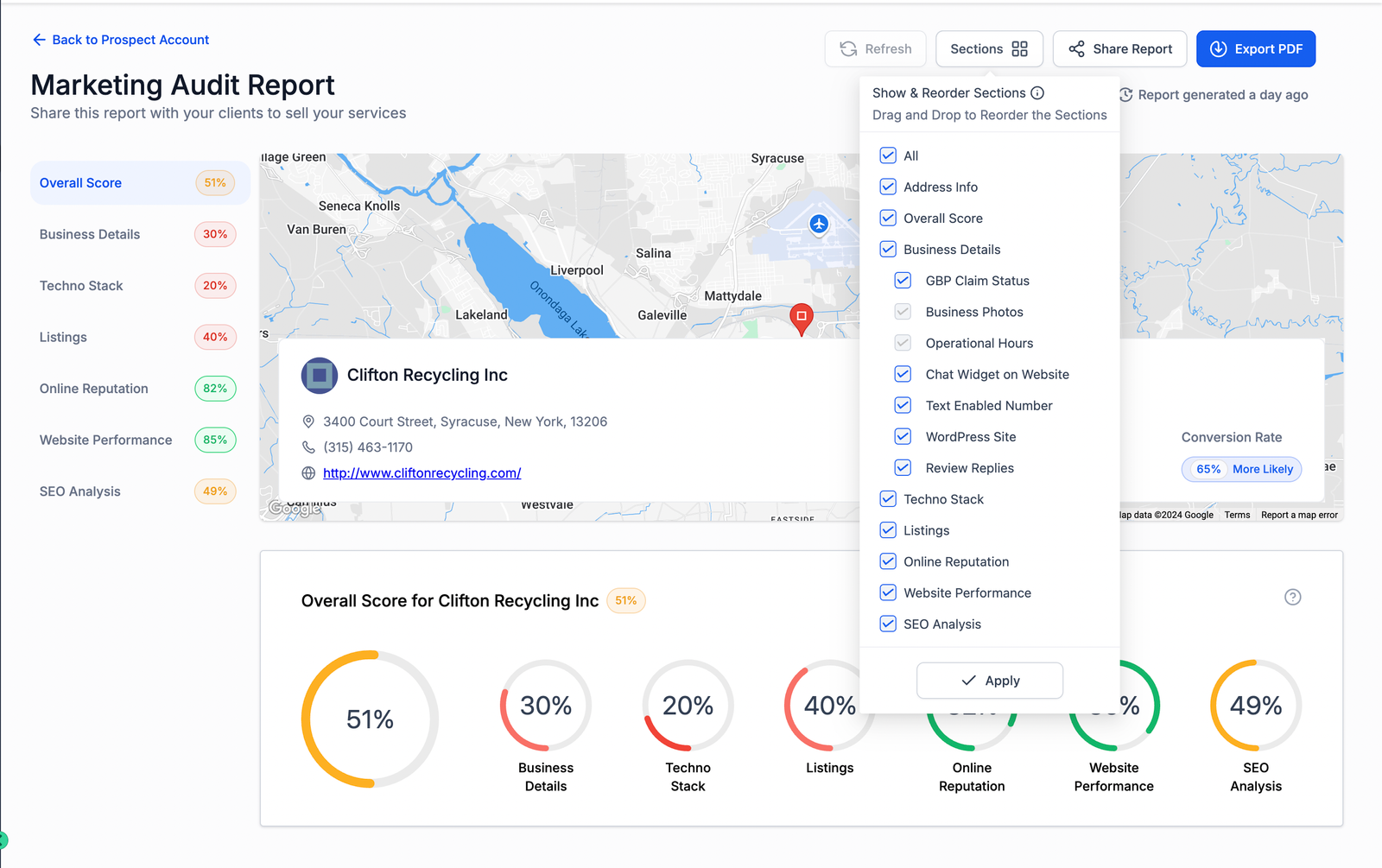Click the back arrow icon
The width and height of the screenshot is (1382, 868).
coord(39,40)
